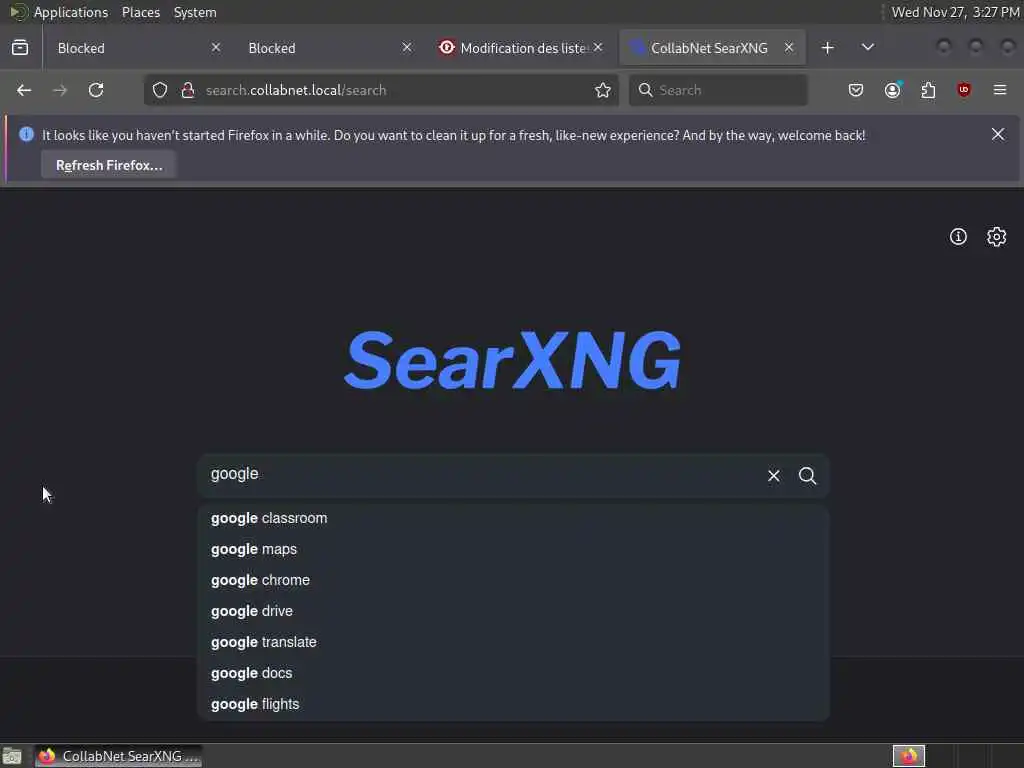Image resolution: width=1024 pixels, height=768 pixels.
Task: Go back to the previous page
Action: click(x=24, y=90)
